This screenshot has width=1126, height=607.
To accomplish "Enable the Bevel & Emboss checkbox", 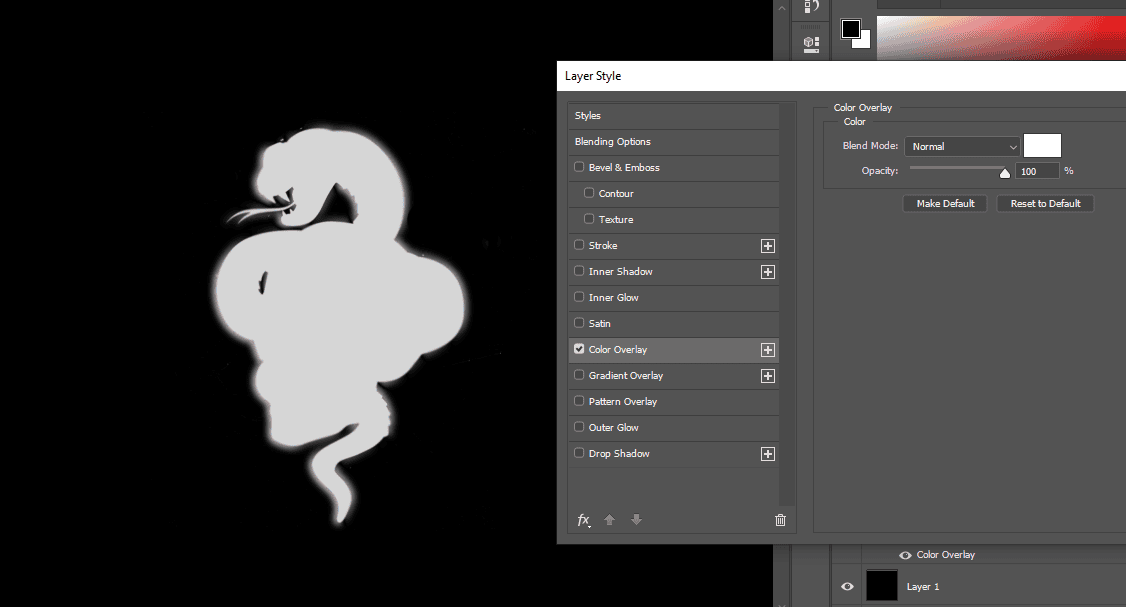I will coord(579,168).
